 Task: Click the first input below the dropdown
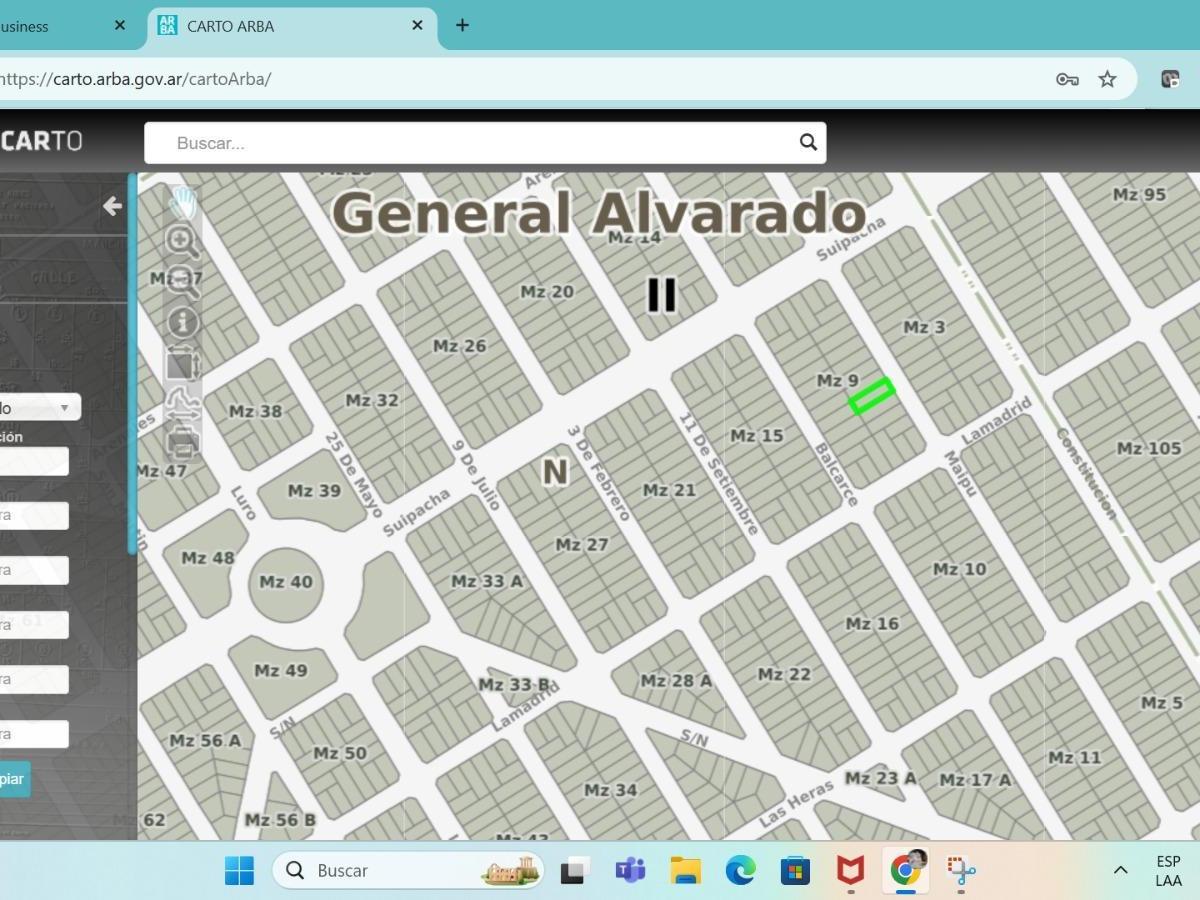[34, 461]
